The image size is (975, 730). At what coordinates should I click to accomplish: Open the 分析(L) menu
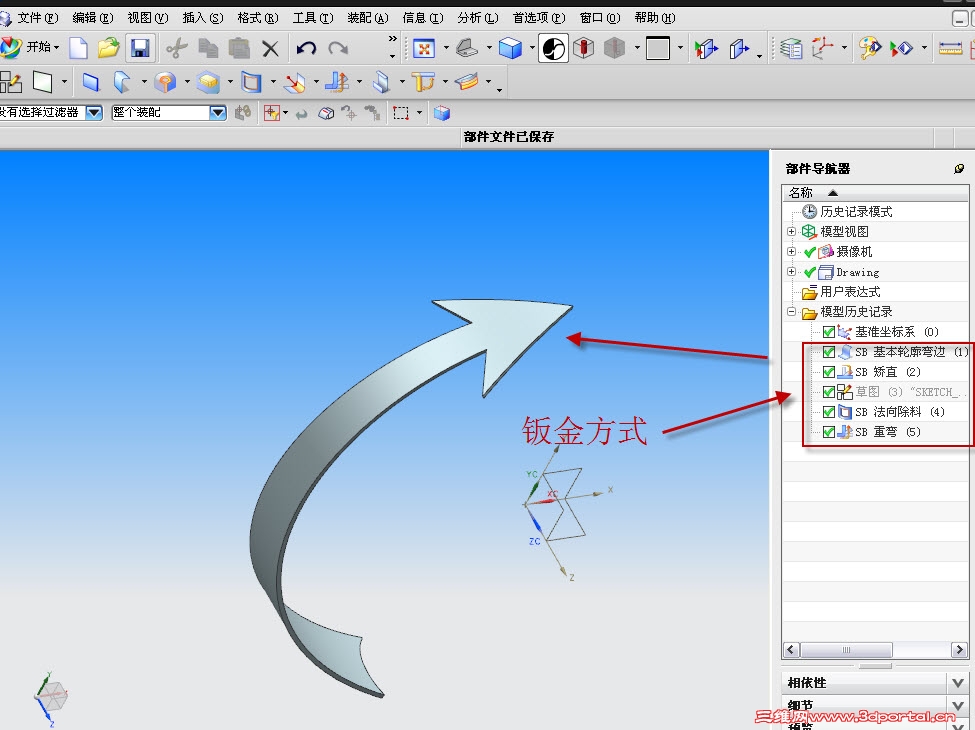(478, 18)
